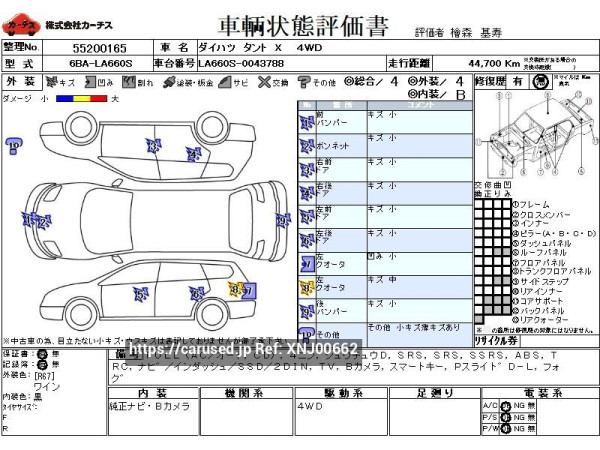
Task: Select the circled OK for P/S
Action: (x=505, y=417)
